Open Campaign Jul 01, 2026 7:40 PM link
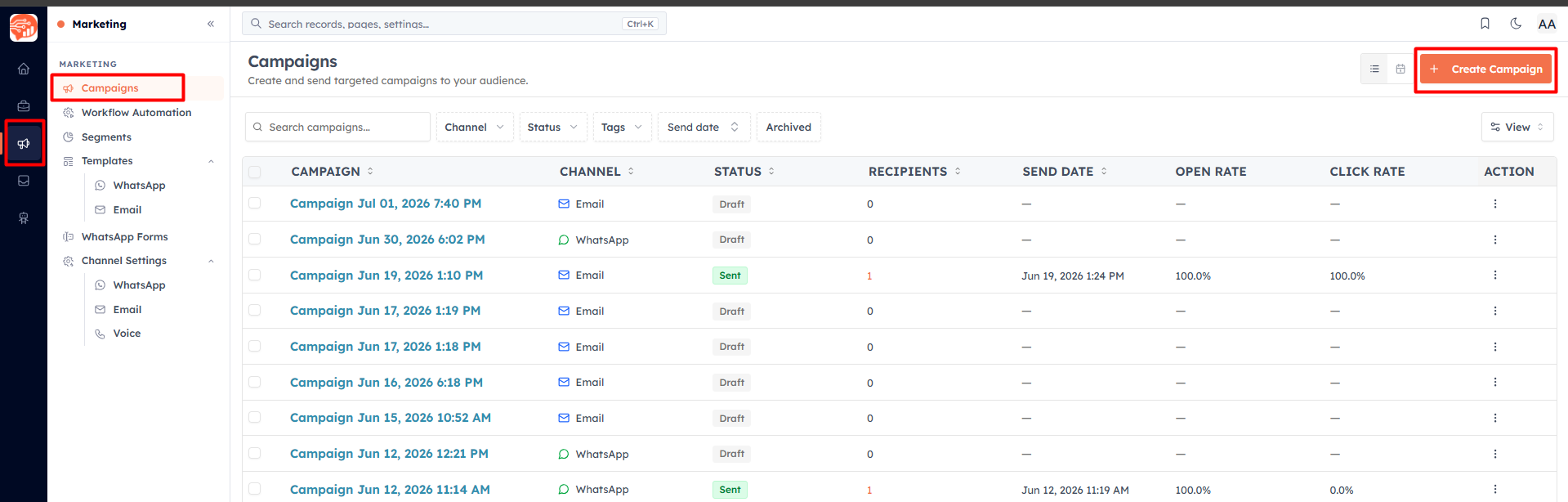Image resolution: width=1568 pixels, height=502 pixels. pyautogui.click(x=386, y=204)
